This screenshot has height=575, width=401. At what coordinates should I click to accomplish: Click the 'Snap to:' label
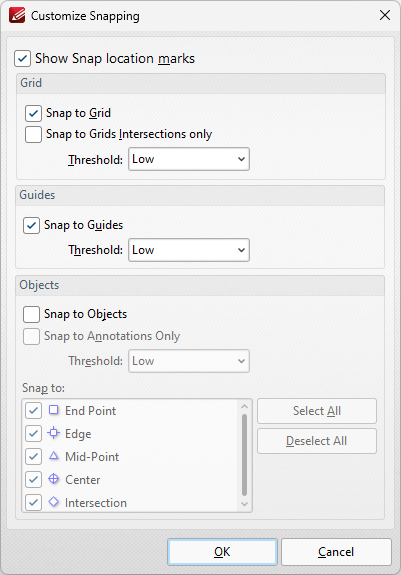[43, 388]
